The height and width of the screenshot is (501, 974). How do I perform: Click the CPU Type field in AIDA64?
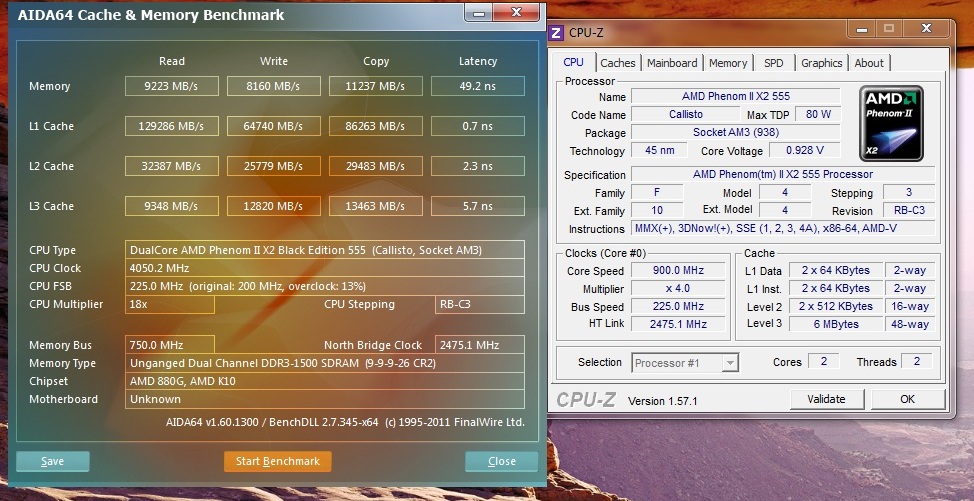click(324, 250)
